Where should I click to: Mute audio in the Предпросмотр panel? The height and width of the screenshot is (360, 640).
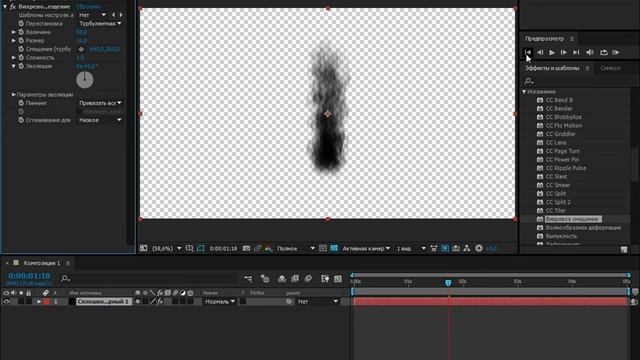click(590, 52)
